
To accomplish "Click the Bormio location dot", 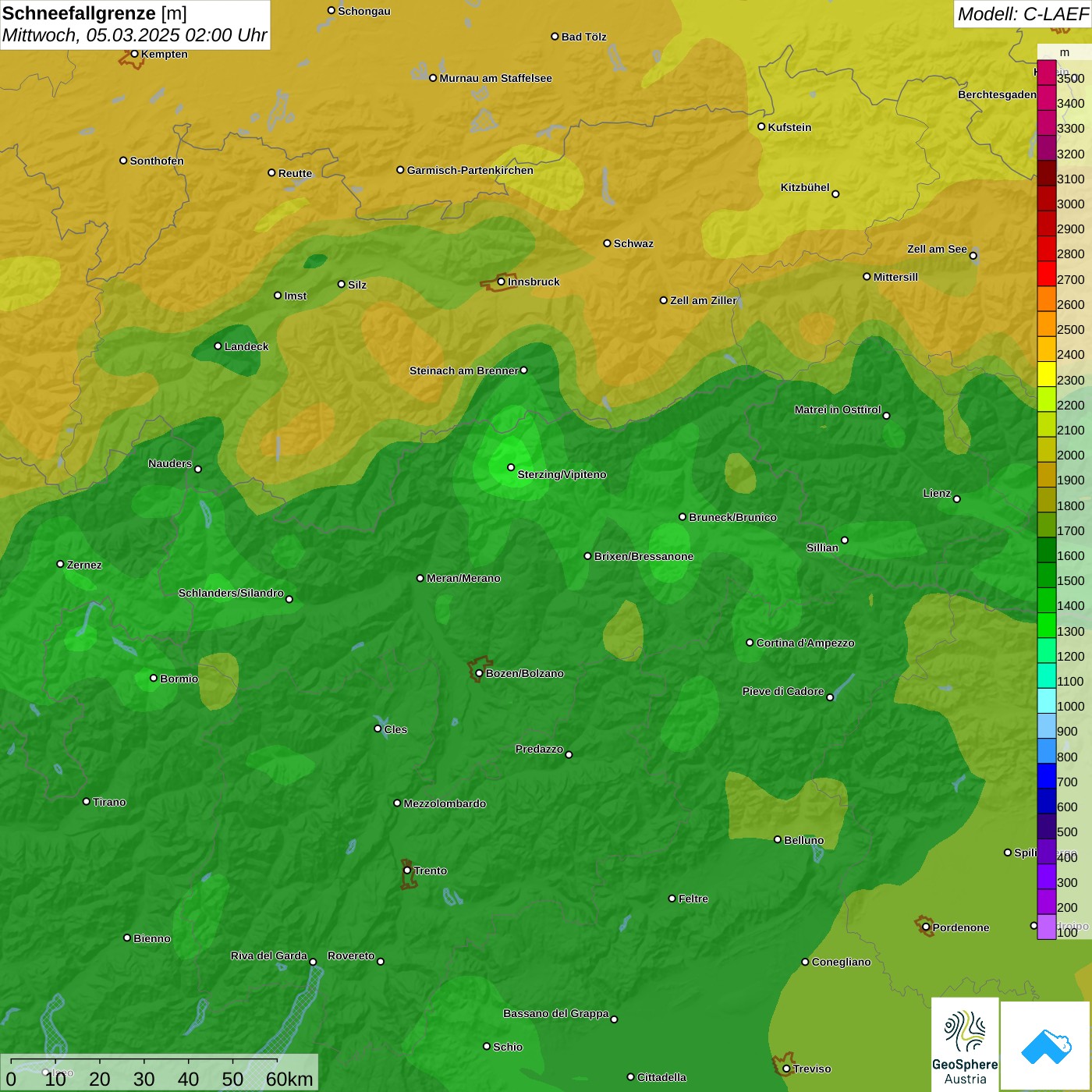I will click(x=154, y=678).
